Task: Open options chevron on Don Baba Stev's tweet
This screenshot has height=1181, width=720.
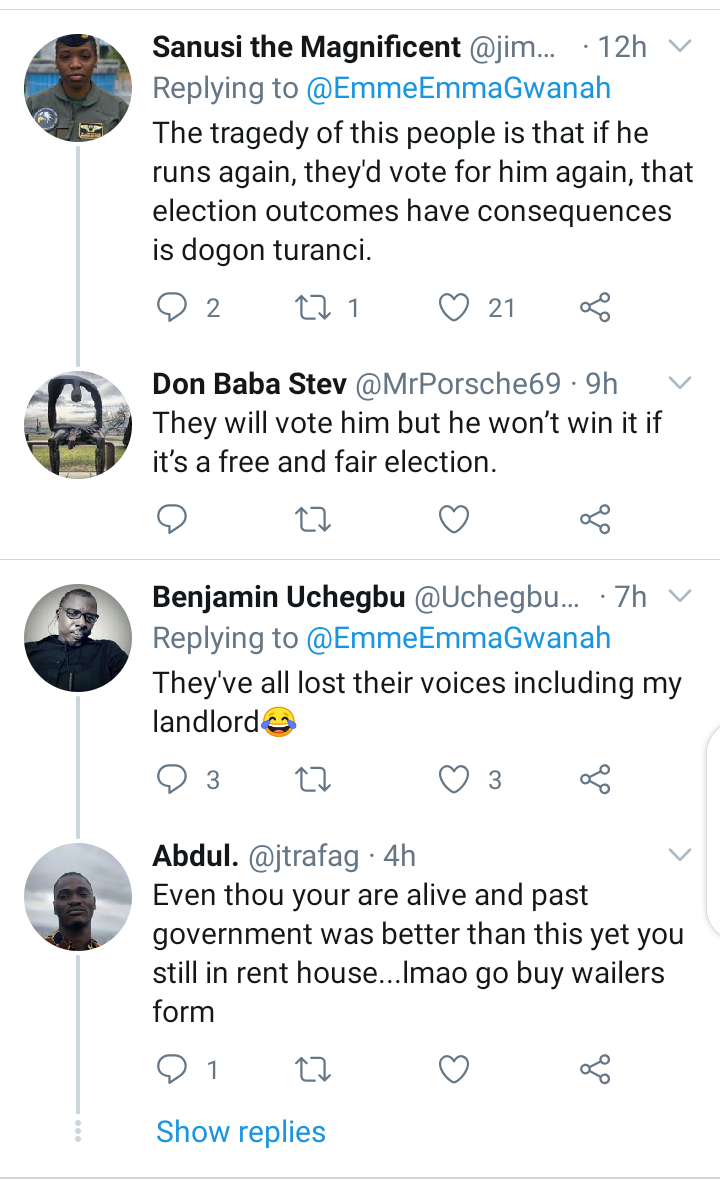Action: pos(680,383)
